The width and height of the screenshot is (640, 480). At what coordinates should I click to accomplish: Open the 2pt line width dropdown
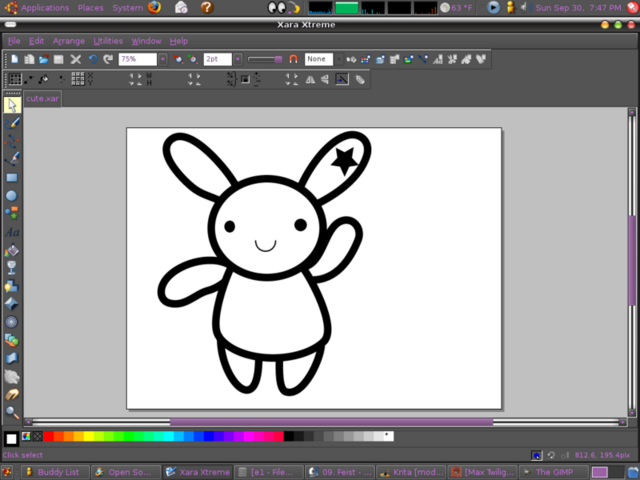click(x=238, y=60)
